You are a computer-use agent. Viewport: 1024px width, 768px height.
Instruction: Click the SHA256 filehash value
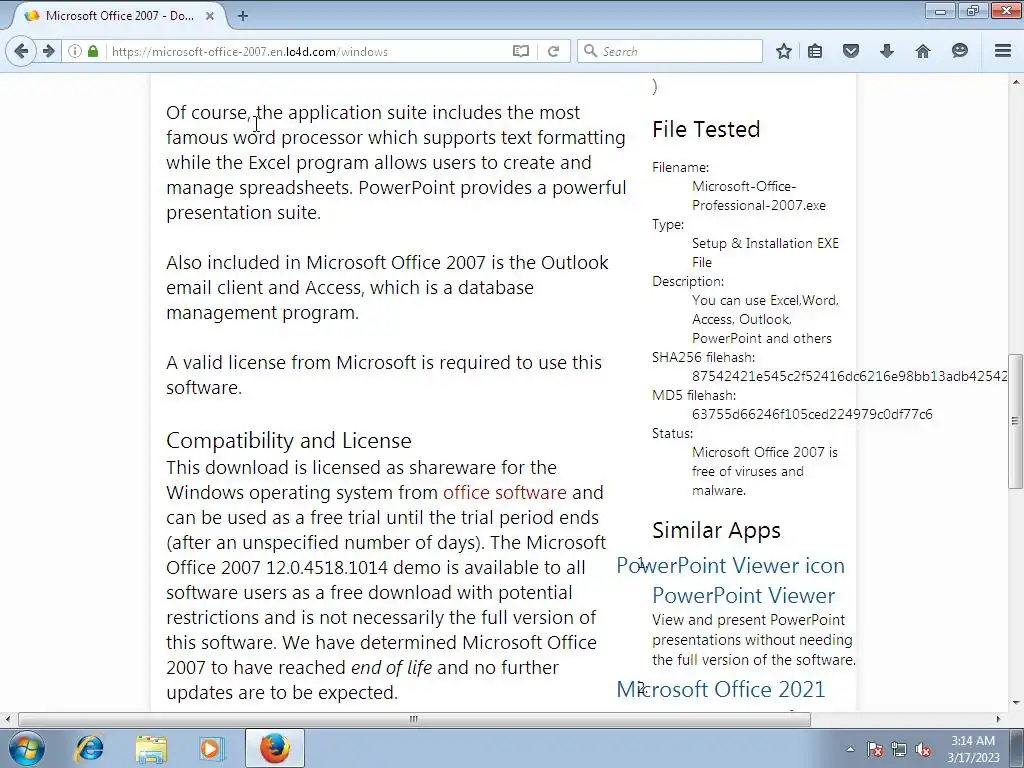[x=849, y=376]
